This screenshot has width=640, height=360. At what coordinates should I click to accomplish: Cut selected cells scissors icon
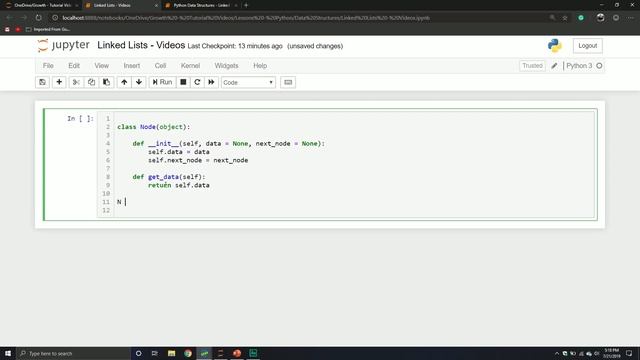coord(76,82)
